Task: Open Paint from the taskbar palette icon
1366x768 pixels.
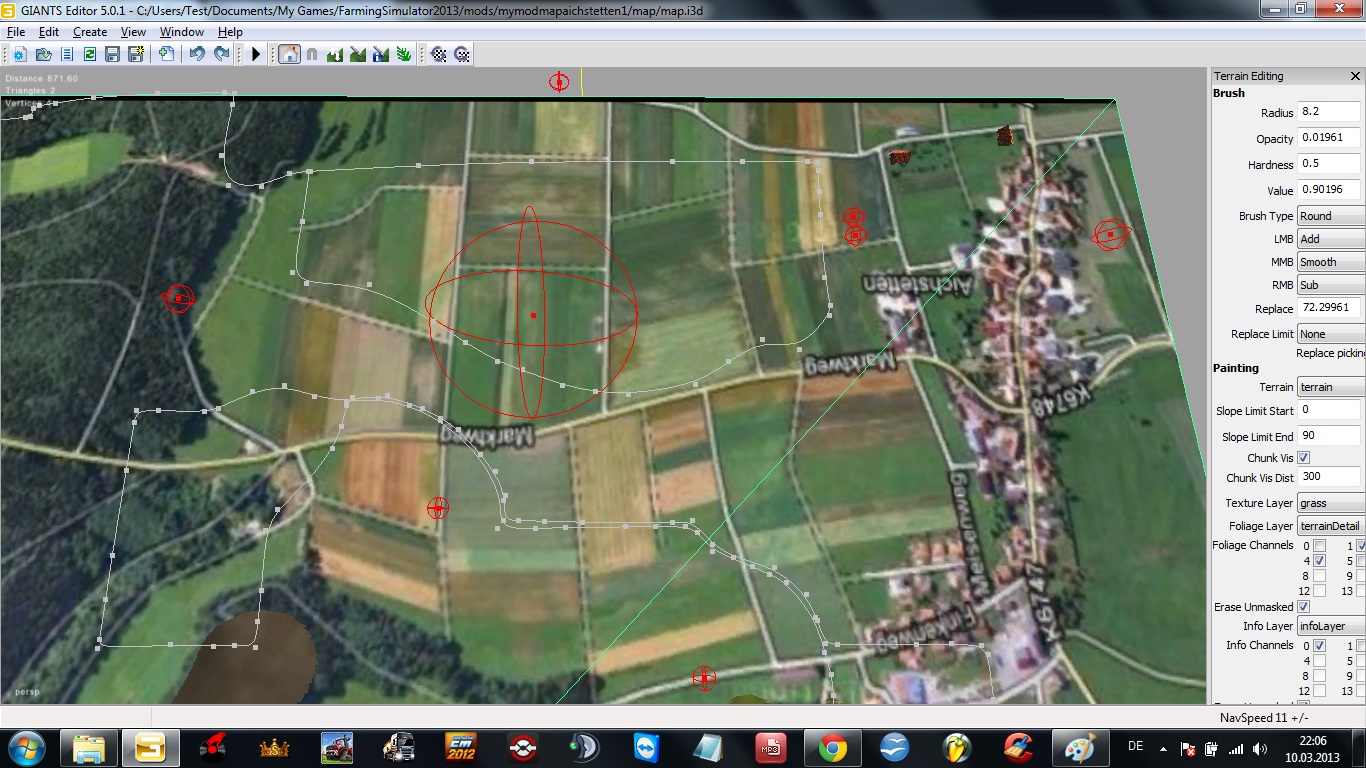Action: [1080, 748]
